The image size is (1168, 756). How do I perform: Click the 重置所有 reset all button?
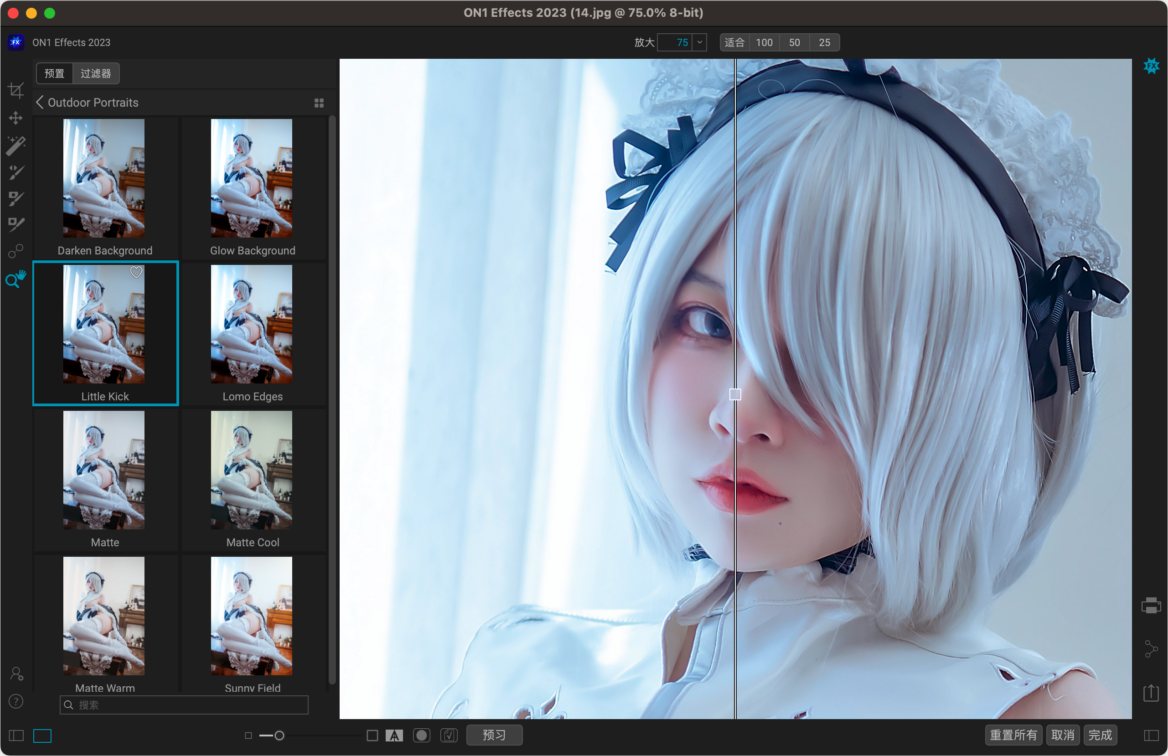point(1014,735)
